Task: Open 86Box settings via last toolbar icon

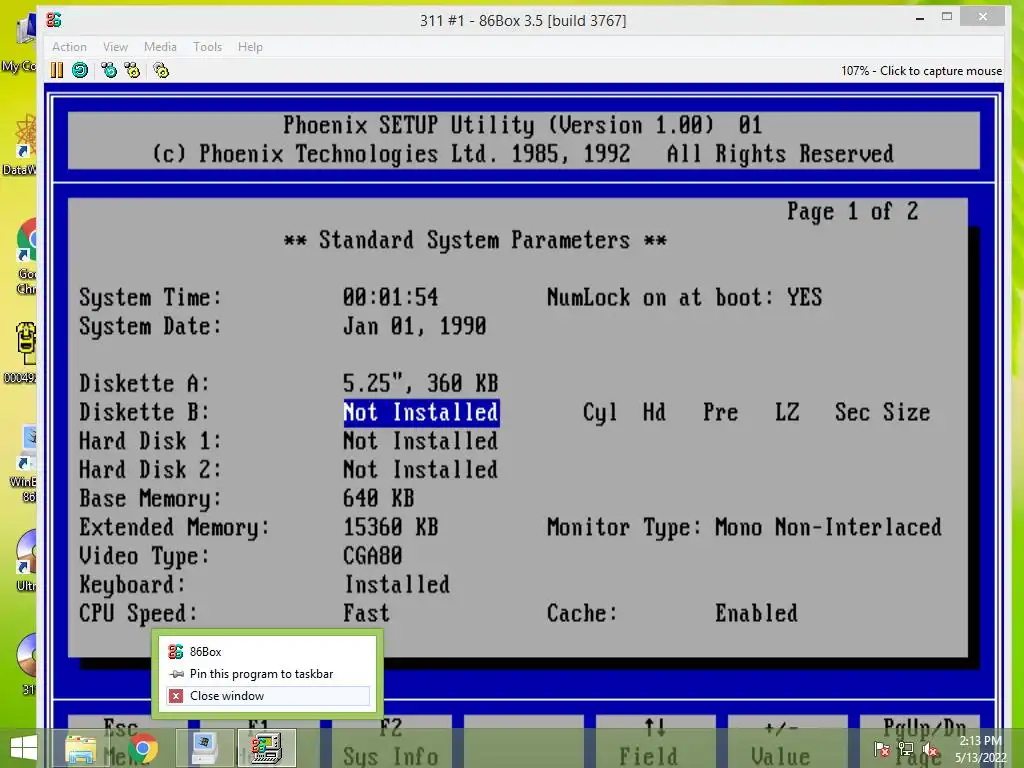Action: click(161, 70)
